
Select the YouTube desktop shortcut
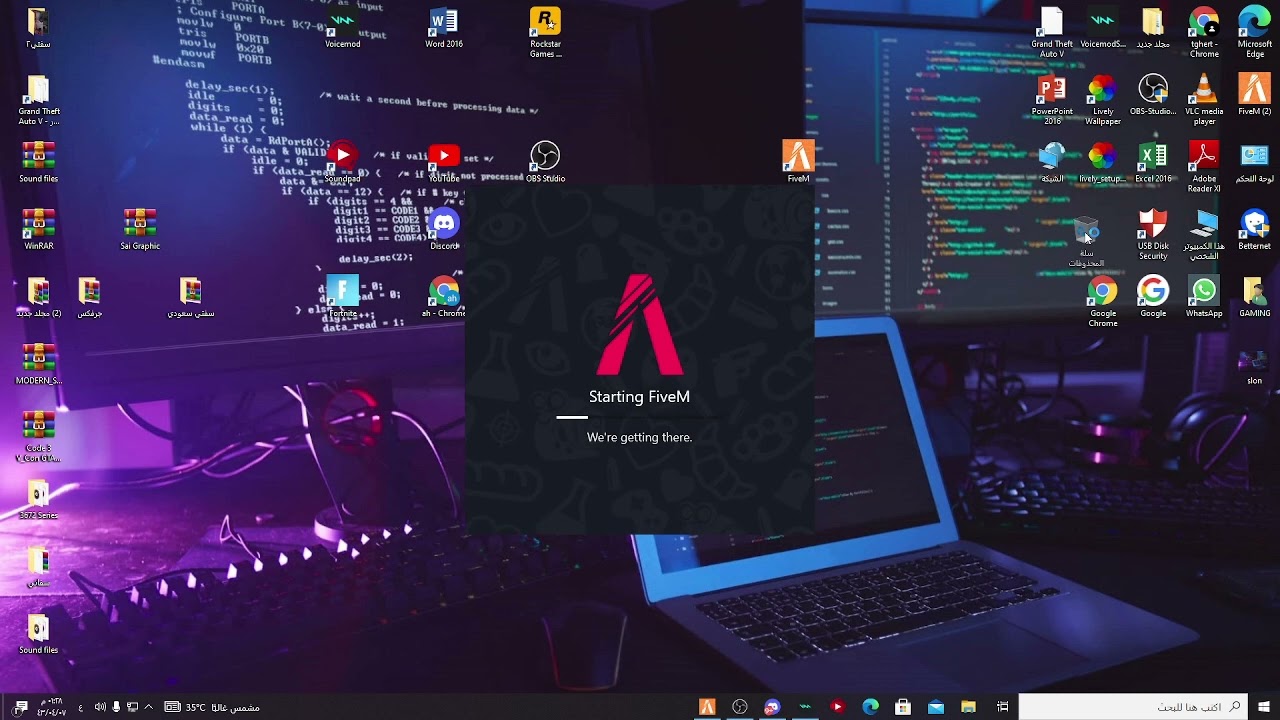tap(443, 164)
